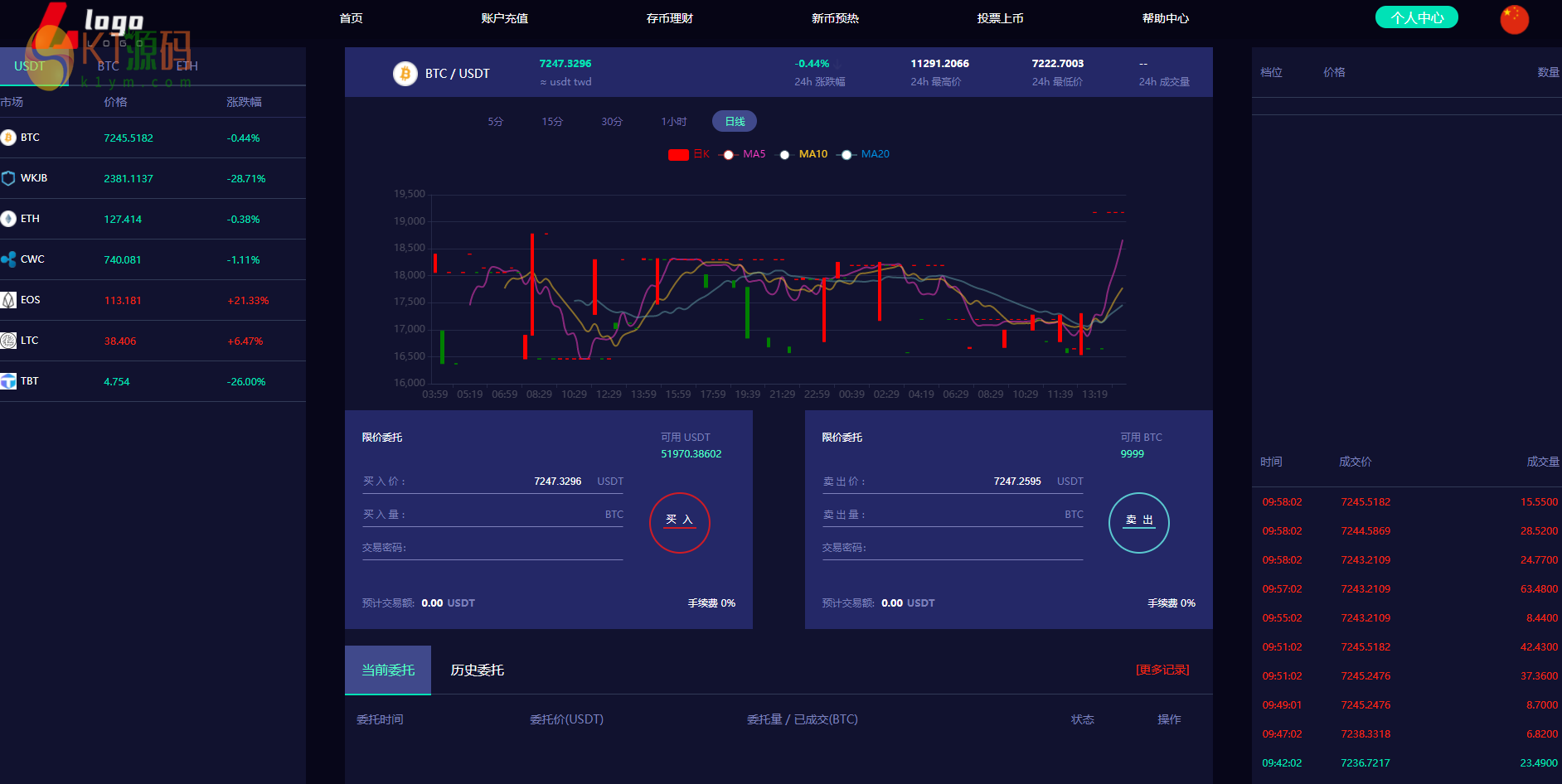Click the round 卖出 button
Viewport: 1562px width, 784px height.
pyautogui.click(x=1139, y=523)
